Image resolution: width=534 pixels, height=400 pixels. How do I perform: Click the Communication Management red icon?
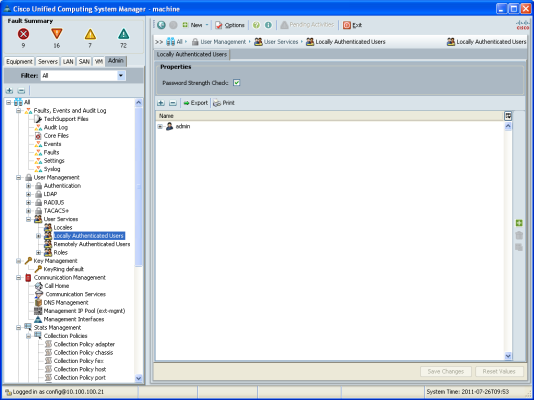(28, 277)
